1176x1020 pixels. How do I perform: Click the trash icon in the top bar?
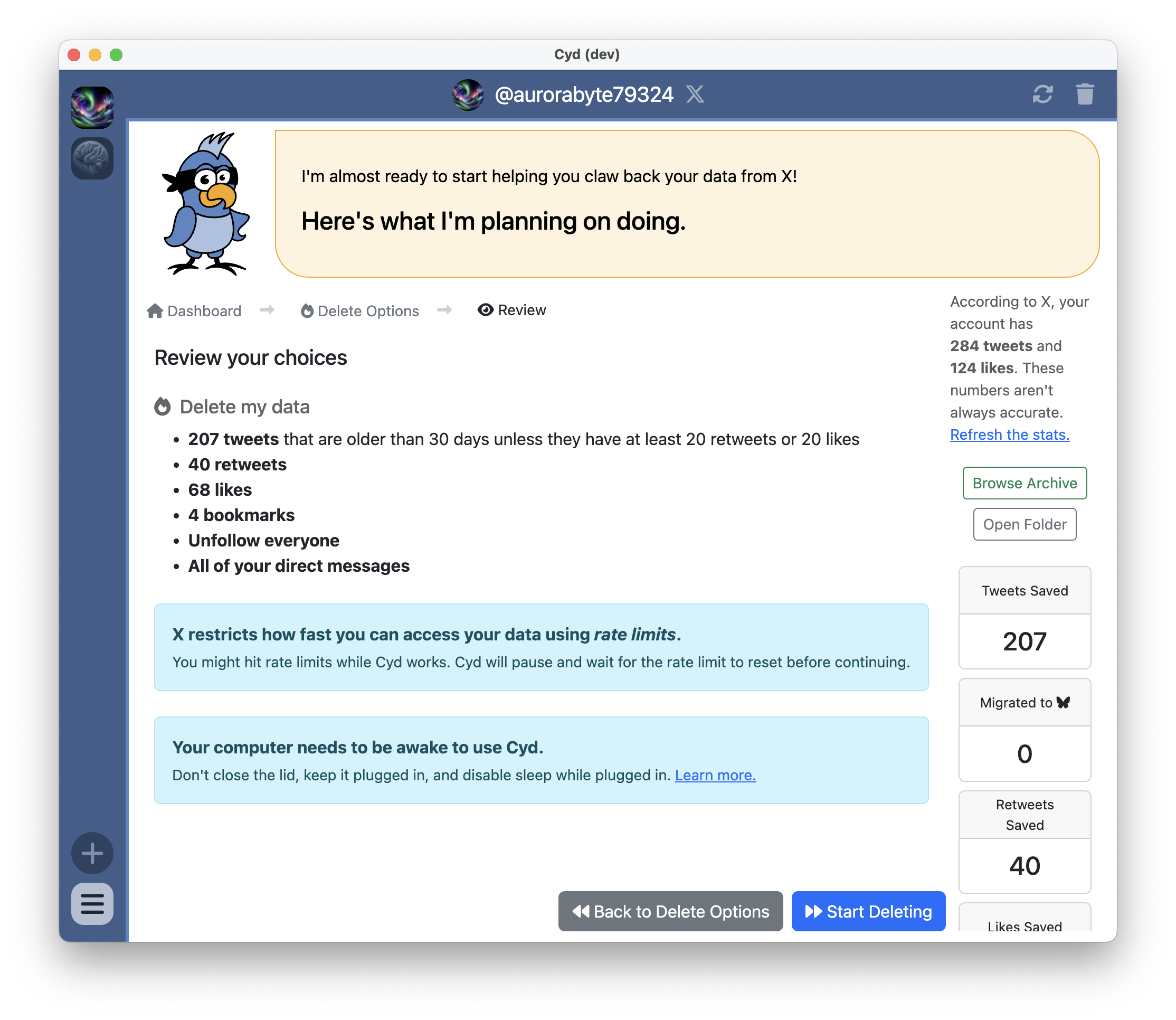[x=1085, y=95]
